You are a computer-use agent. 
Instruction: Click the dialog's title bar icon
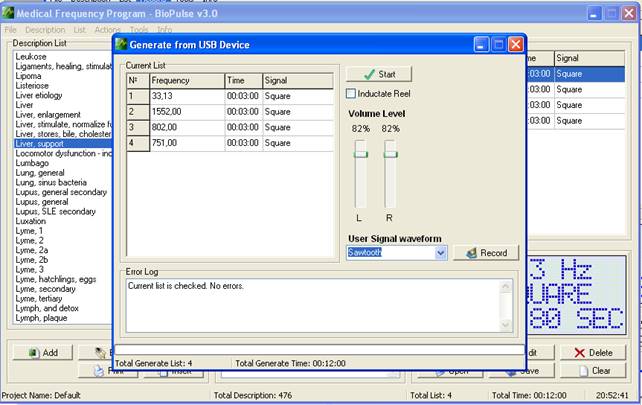[122, 45]
